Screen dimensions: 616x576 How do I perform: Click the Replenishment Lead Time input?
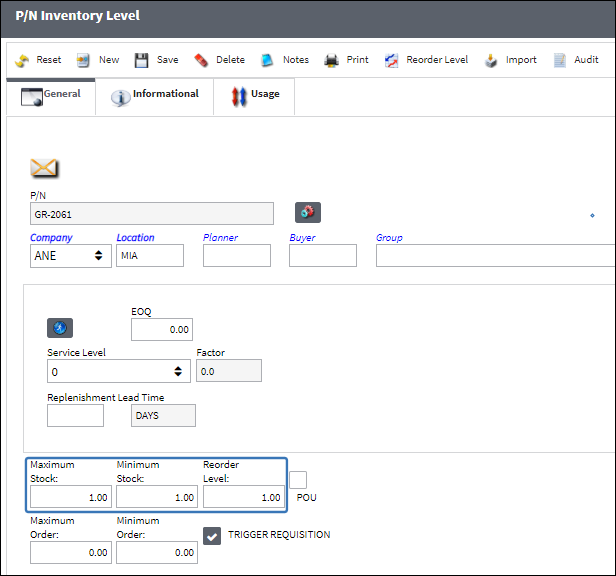tap(75, 415)
